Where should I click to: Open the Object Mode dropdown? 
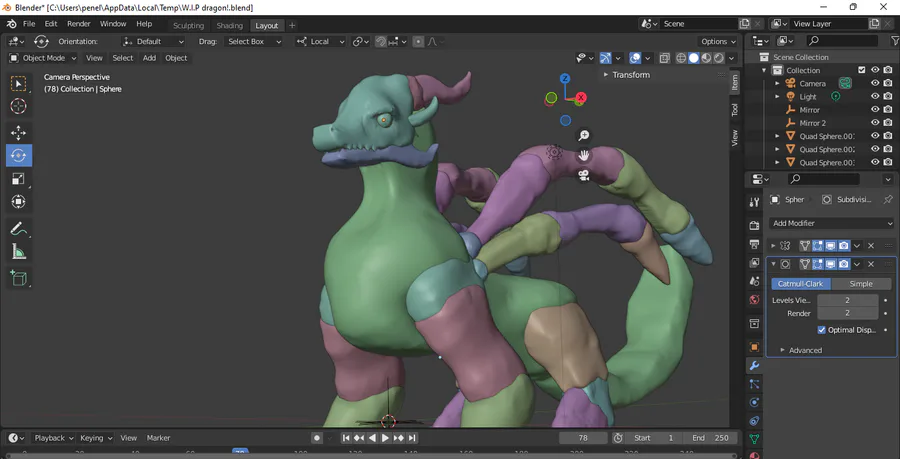(x=42, y=58)
